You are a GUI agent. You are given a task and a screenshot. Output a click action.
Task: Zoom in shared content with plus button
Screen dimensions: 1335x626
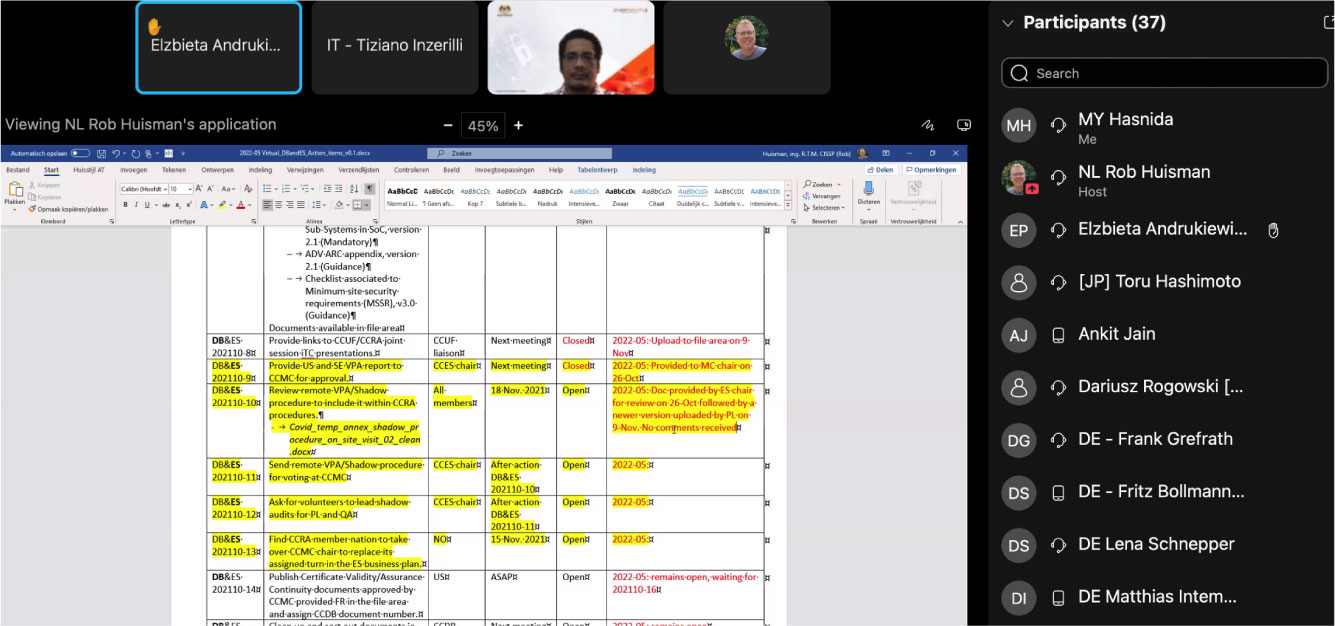point(518,126)
